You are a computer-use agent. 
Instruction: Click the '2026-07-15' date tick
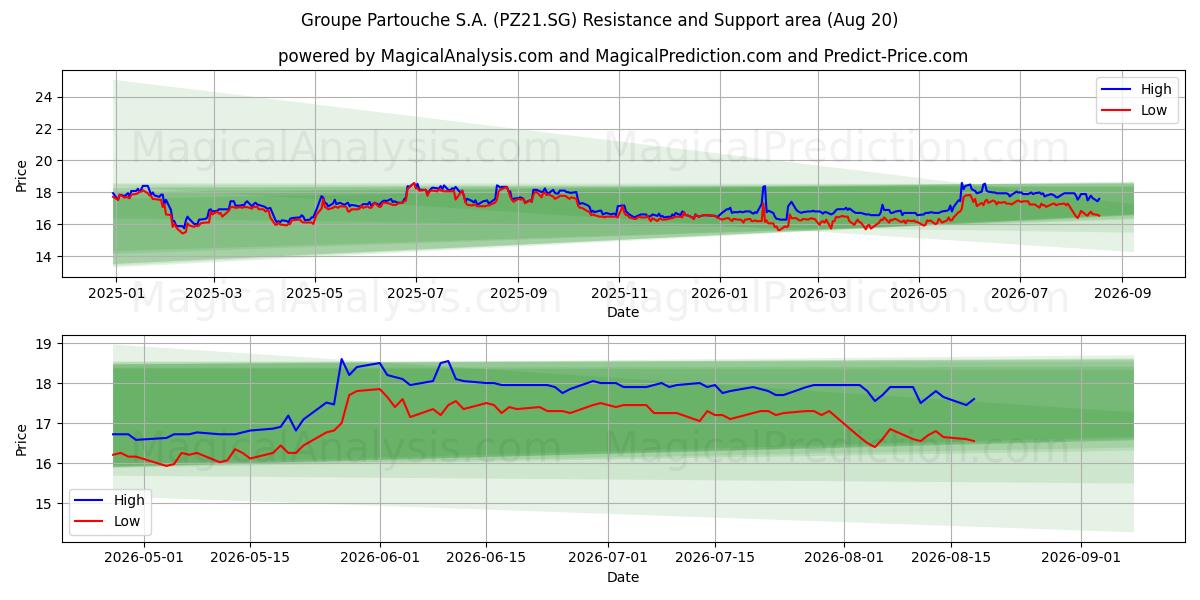click(x=715, y=558)
